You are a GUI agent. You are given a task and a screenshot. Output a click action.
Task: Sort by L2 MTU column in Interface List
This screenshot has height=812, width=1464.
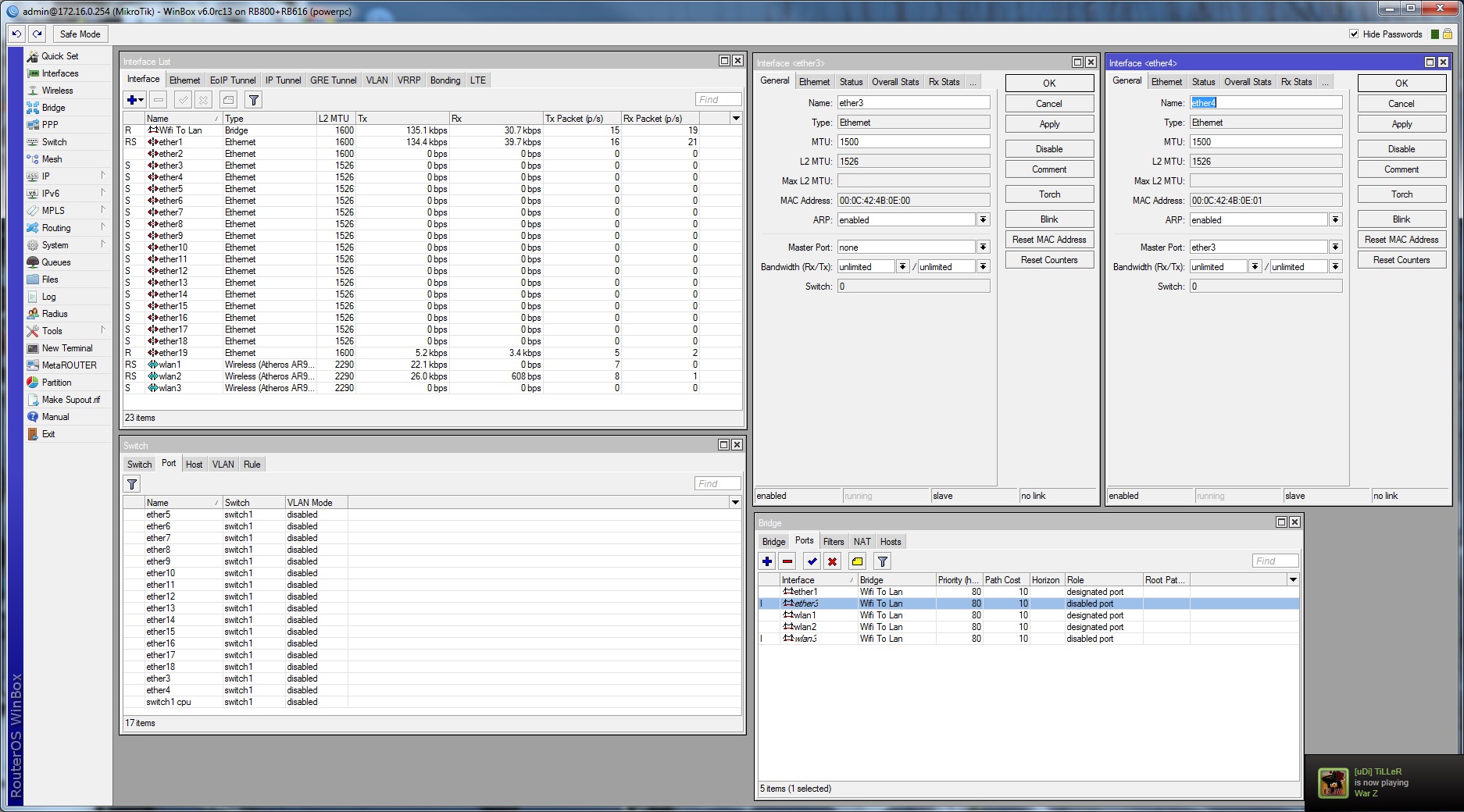point(336,119)
